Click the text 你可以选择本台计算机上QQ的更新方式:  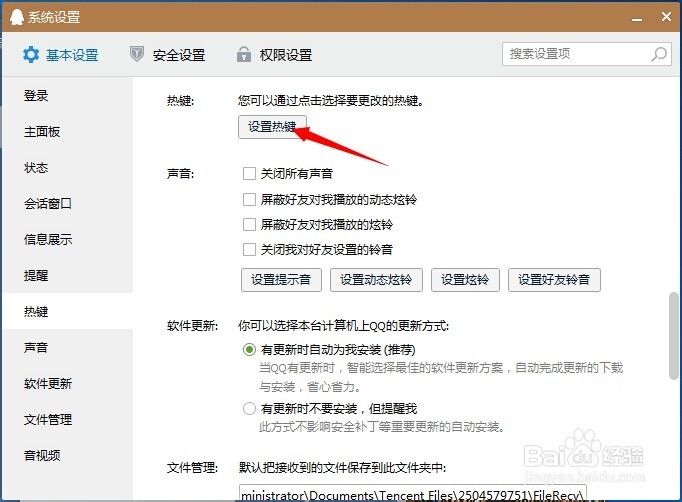(344, 325)
